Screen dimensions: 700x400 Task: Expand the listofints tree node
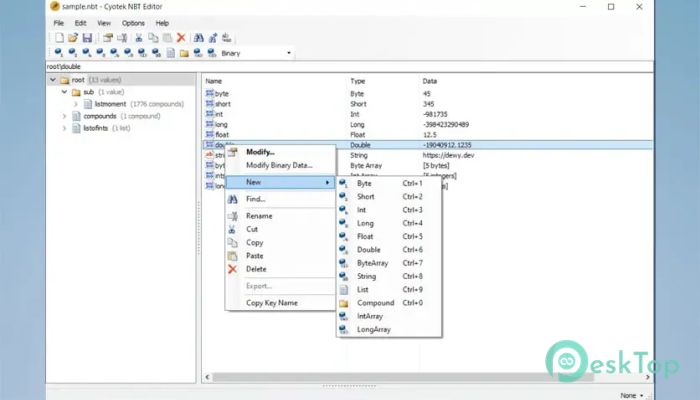pos(64,128)
